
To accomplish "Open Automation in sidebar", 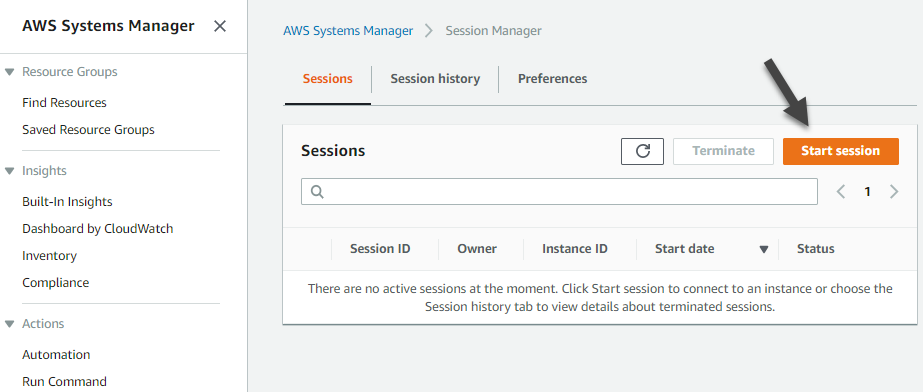I will coord(56,354).
